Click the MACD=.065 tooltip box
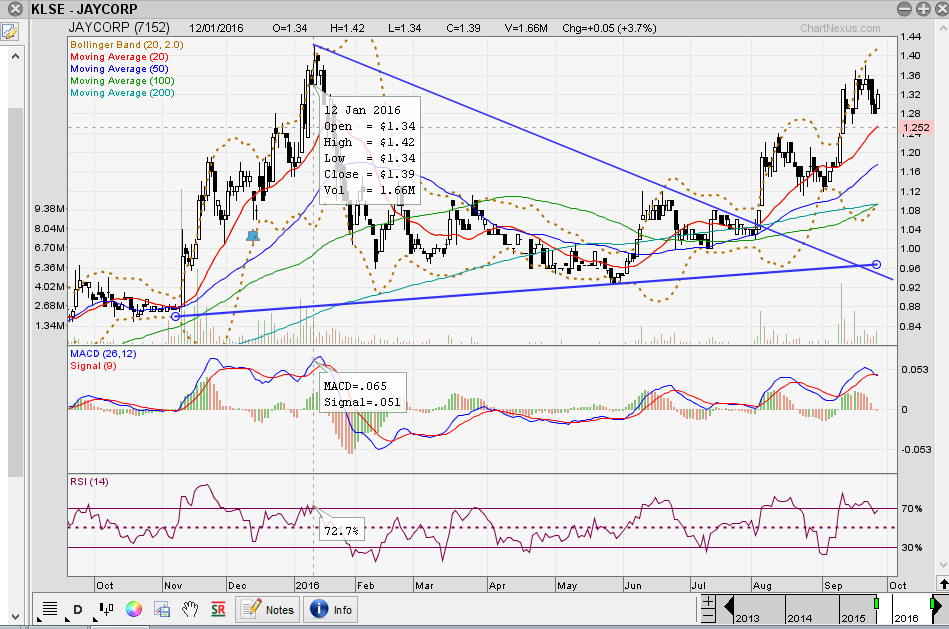 (x=362, y=394)
